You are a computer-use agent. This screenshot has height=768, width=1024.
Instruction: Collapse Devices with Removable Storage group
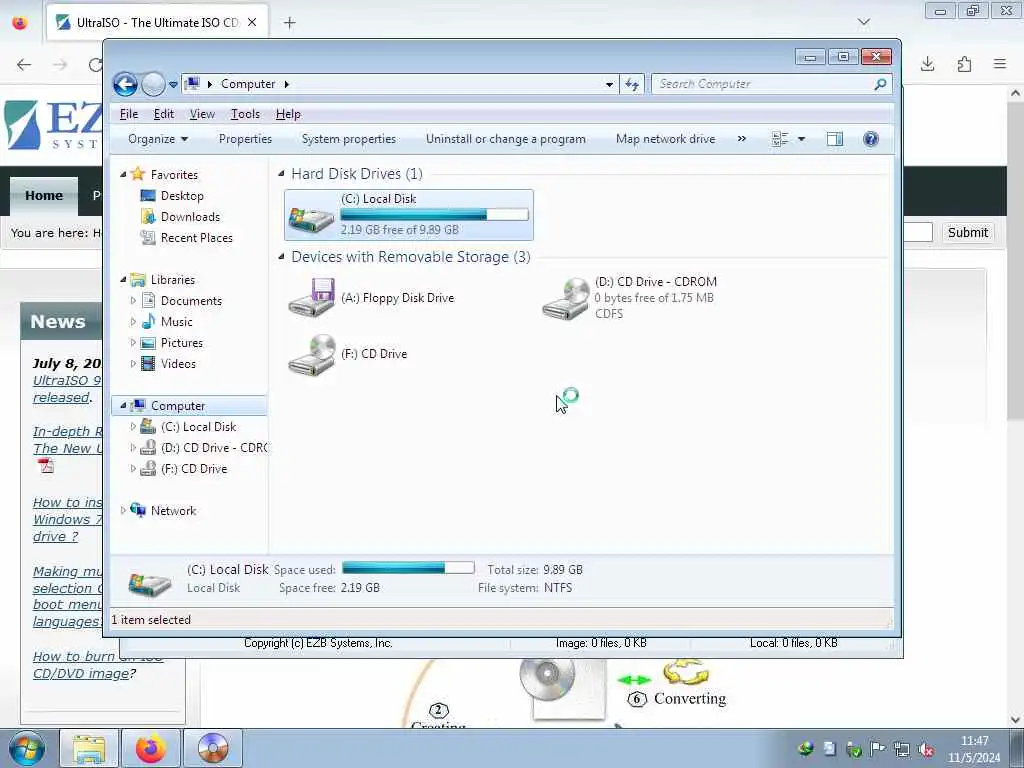[x=281, y=257]
